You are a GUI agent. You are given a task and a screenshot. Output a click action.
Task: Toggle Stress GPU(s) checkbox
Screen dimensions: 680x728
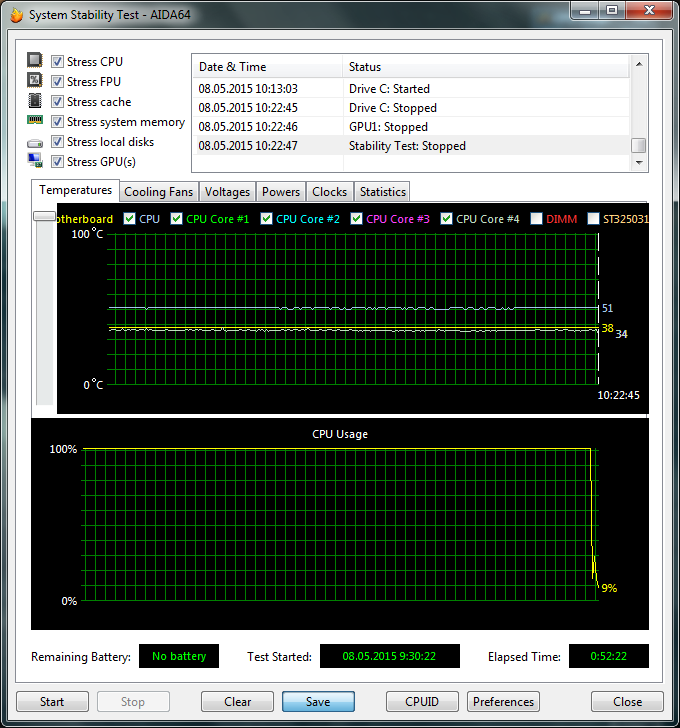[x=57, y=161]
